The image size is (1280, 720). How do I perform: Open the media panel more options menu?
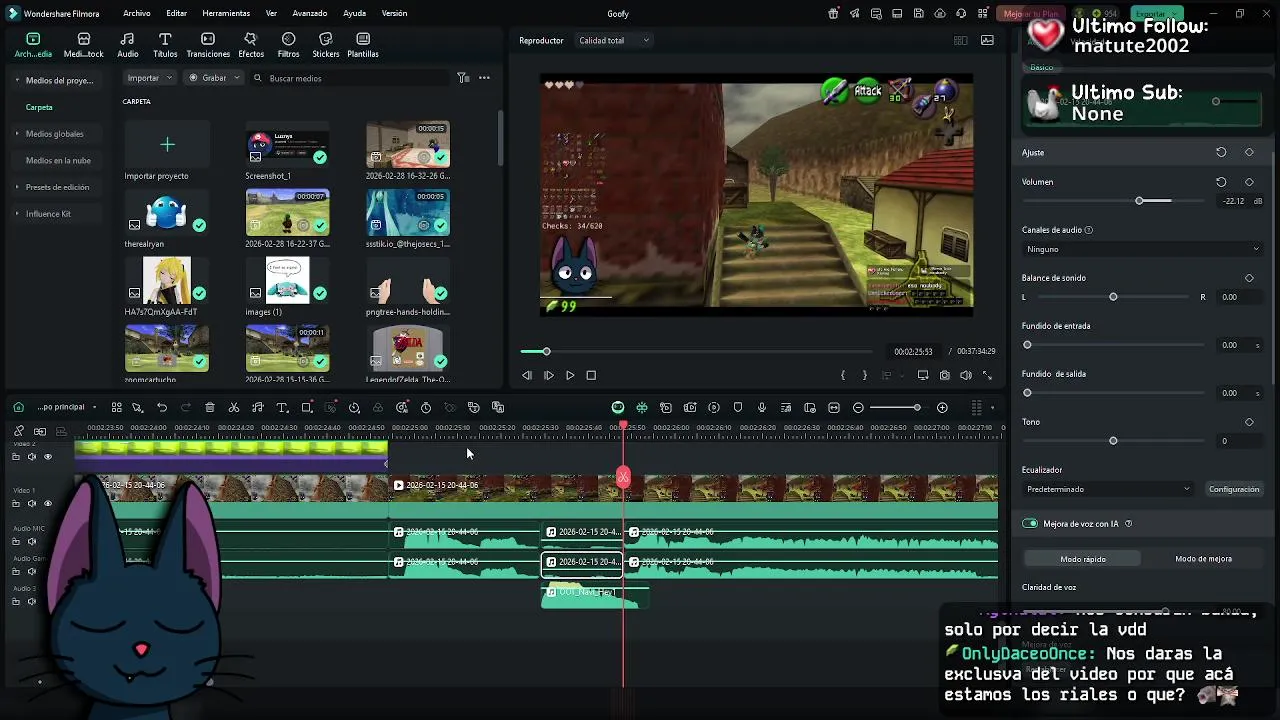coord(484,78)
